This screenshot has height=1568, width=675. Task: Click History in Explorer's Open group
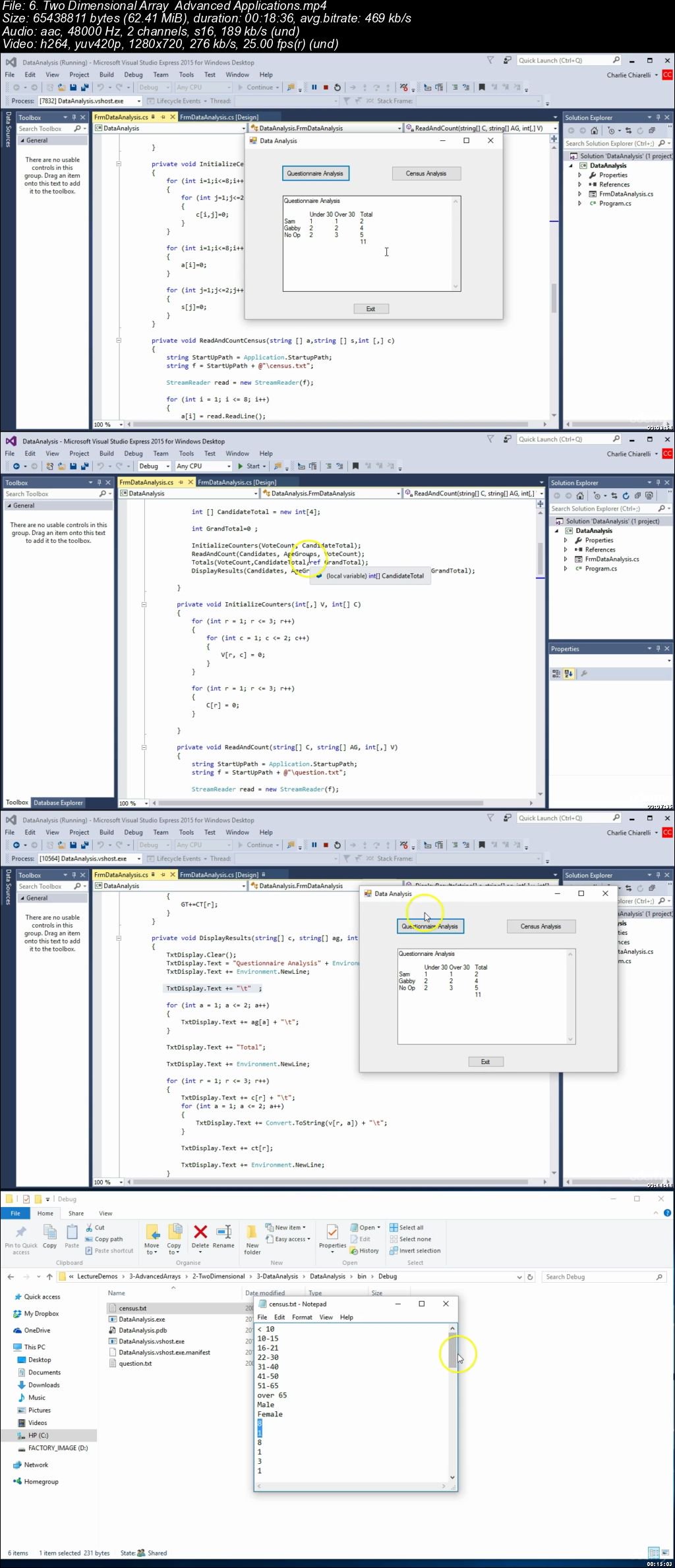coord(365,1250)
